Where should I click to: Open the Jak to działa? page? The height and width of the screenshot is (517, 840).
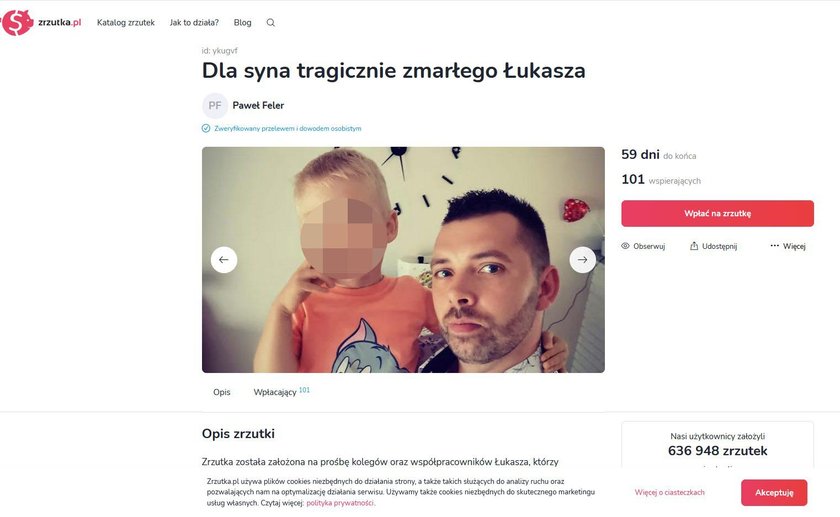tap(194, 23)
